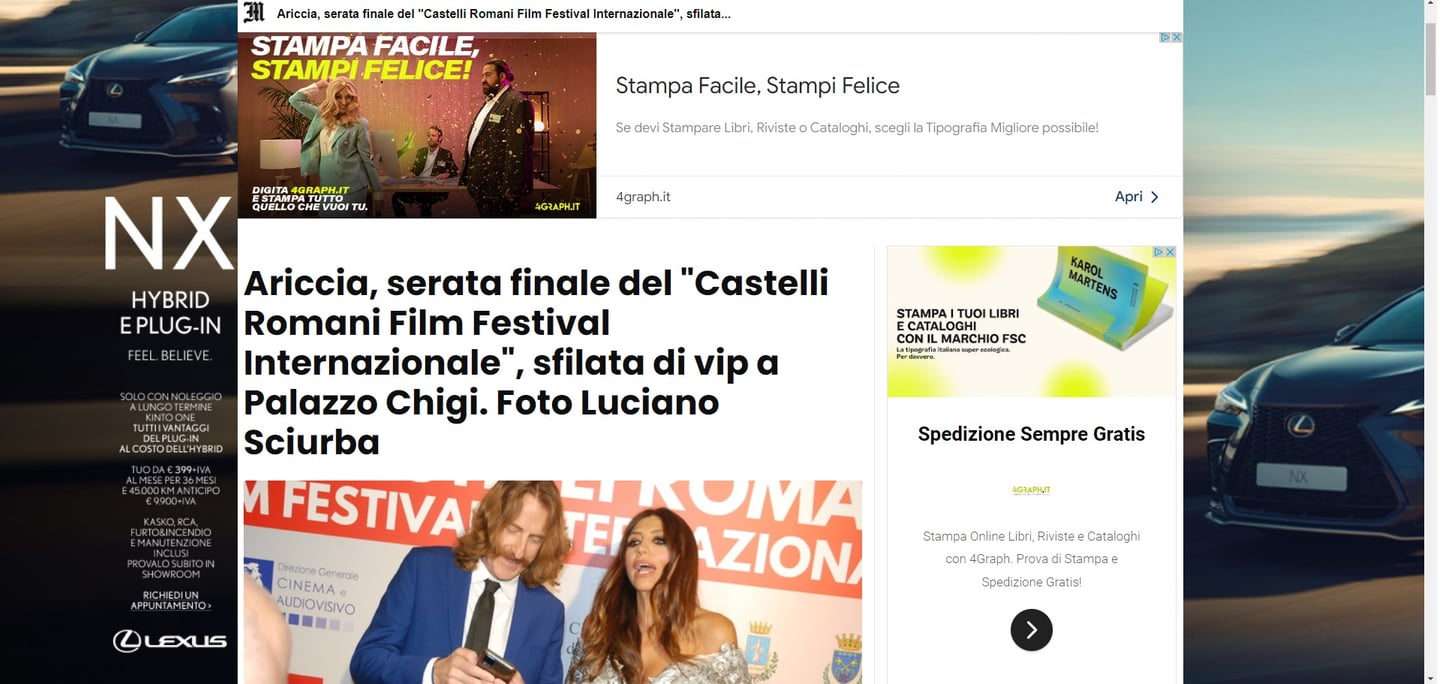
Task: Close the top Stampa Facile banner ad
Action: pyautogui.click(x=1177, y=37)
